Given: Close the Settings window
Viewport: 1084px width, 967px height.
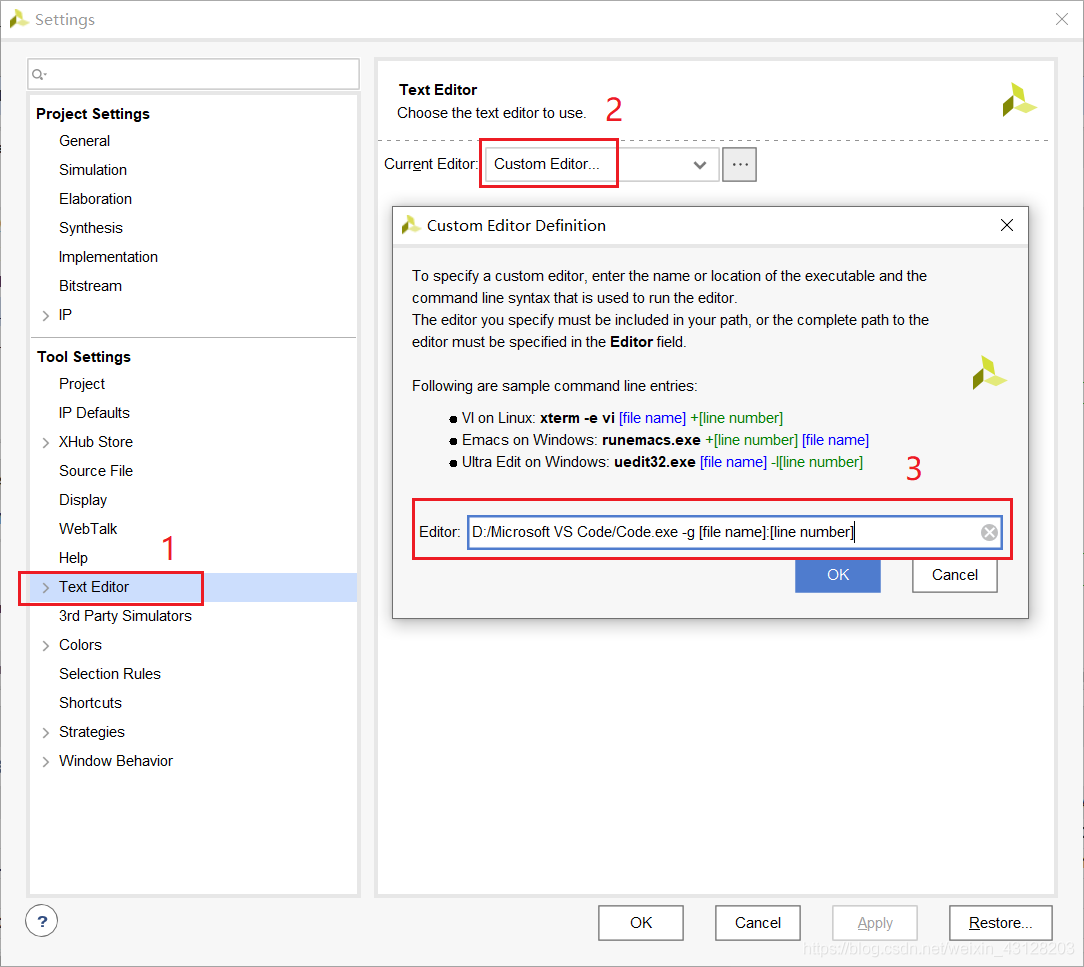Looking at the screenshot, I should pyautogui.click(x=1062, y=19).
